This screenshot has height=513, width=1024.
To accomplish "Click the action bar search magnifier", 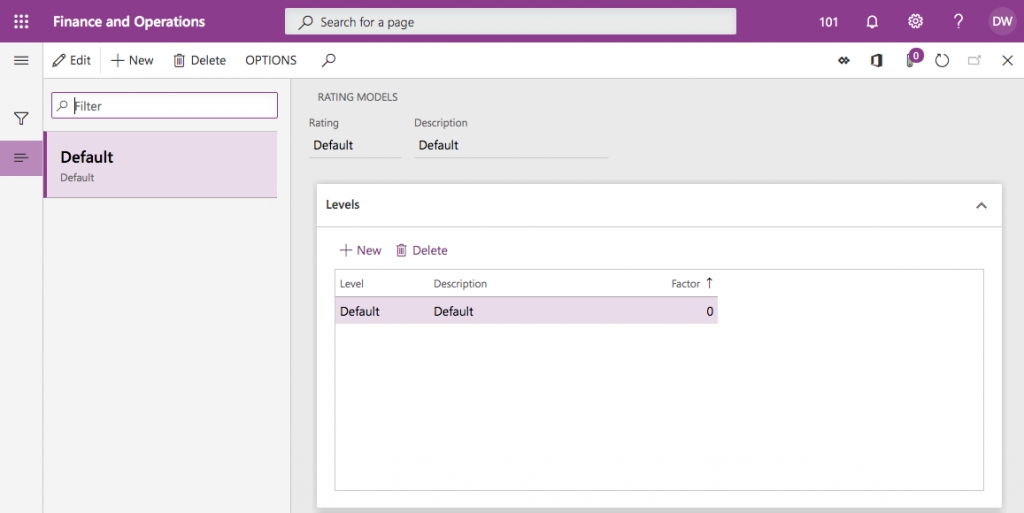I will click(328, 60).
